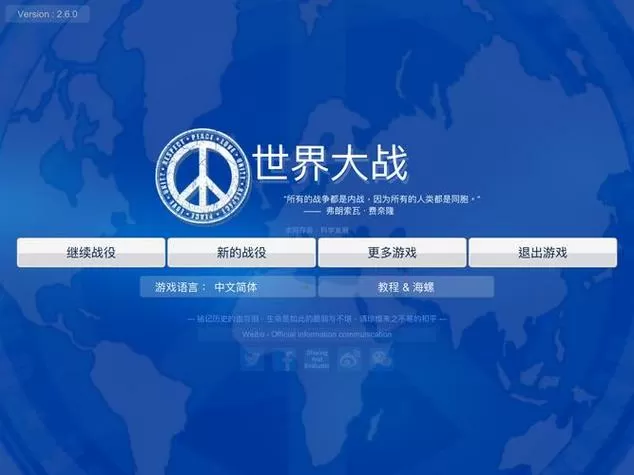Start a new campaign with 新的战役
Viewport: 634px width, 475px height.
(x=241, y=253)
